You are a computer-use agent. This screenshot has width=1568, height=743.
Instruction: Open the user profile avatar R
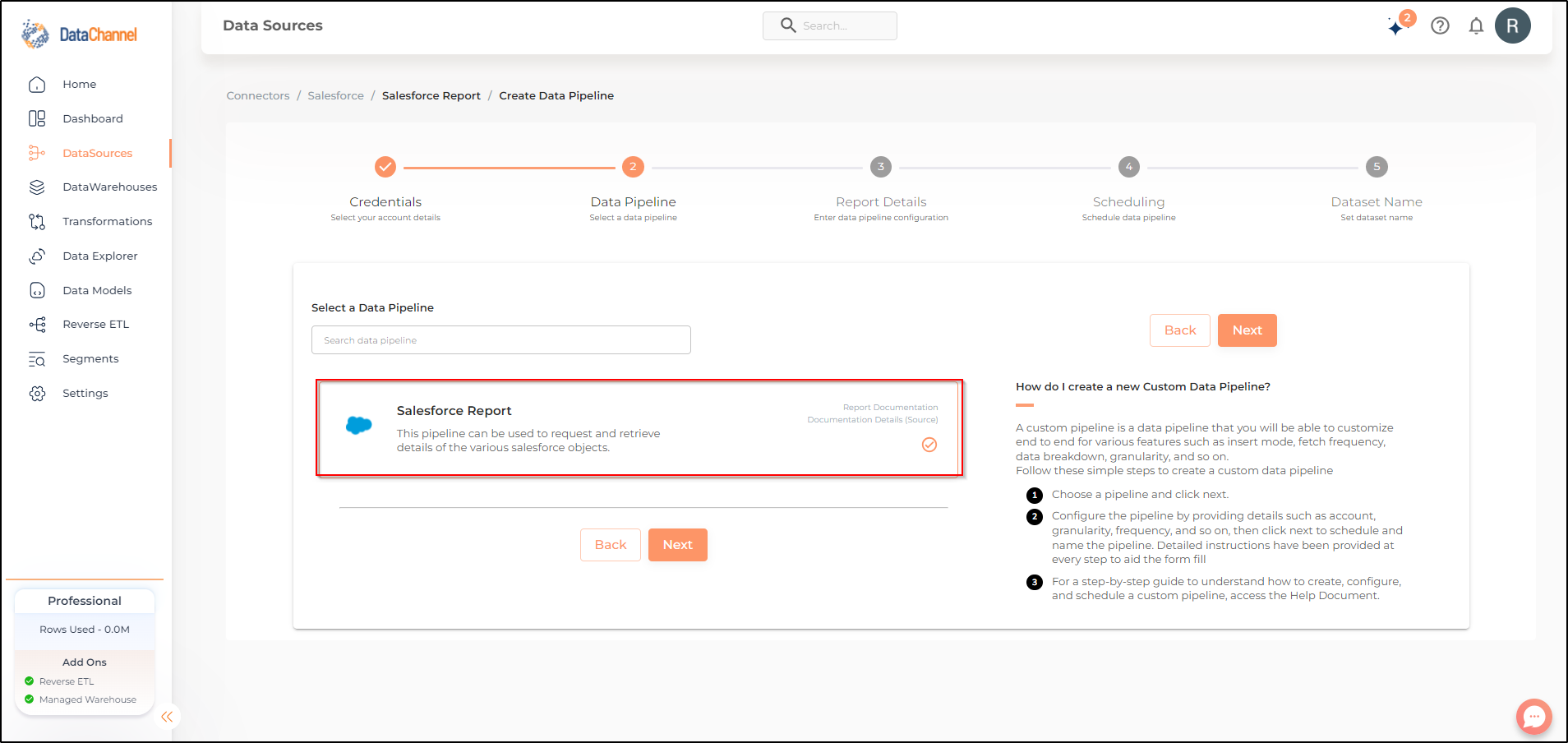[1513, 25]
